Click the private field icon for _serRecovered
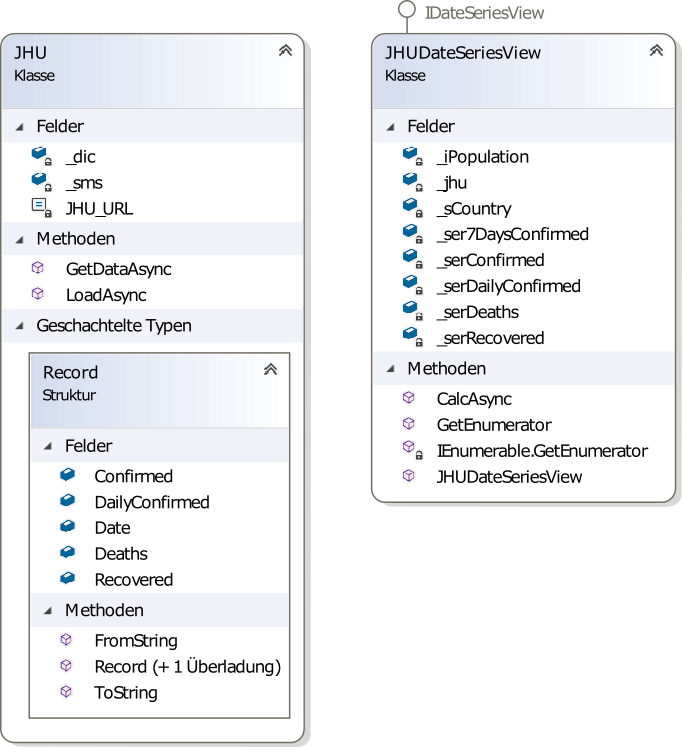The height and width of the screenshot is (747, 682). pyautogui.click(x=412, y=337)
